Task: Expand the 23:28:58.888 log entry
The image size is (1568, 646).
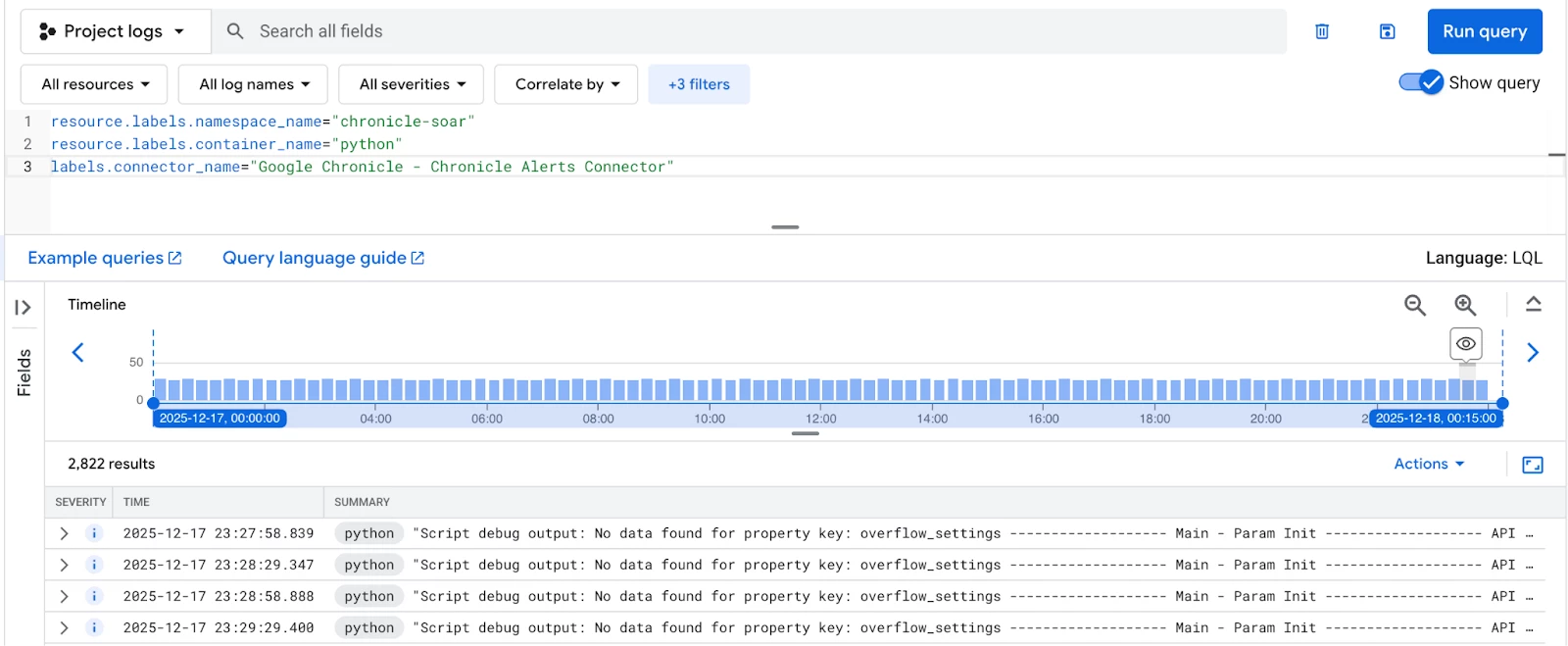Action: point(64,596)
